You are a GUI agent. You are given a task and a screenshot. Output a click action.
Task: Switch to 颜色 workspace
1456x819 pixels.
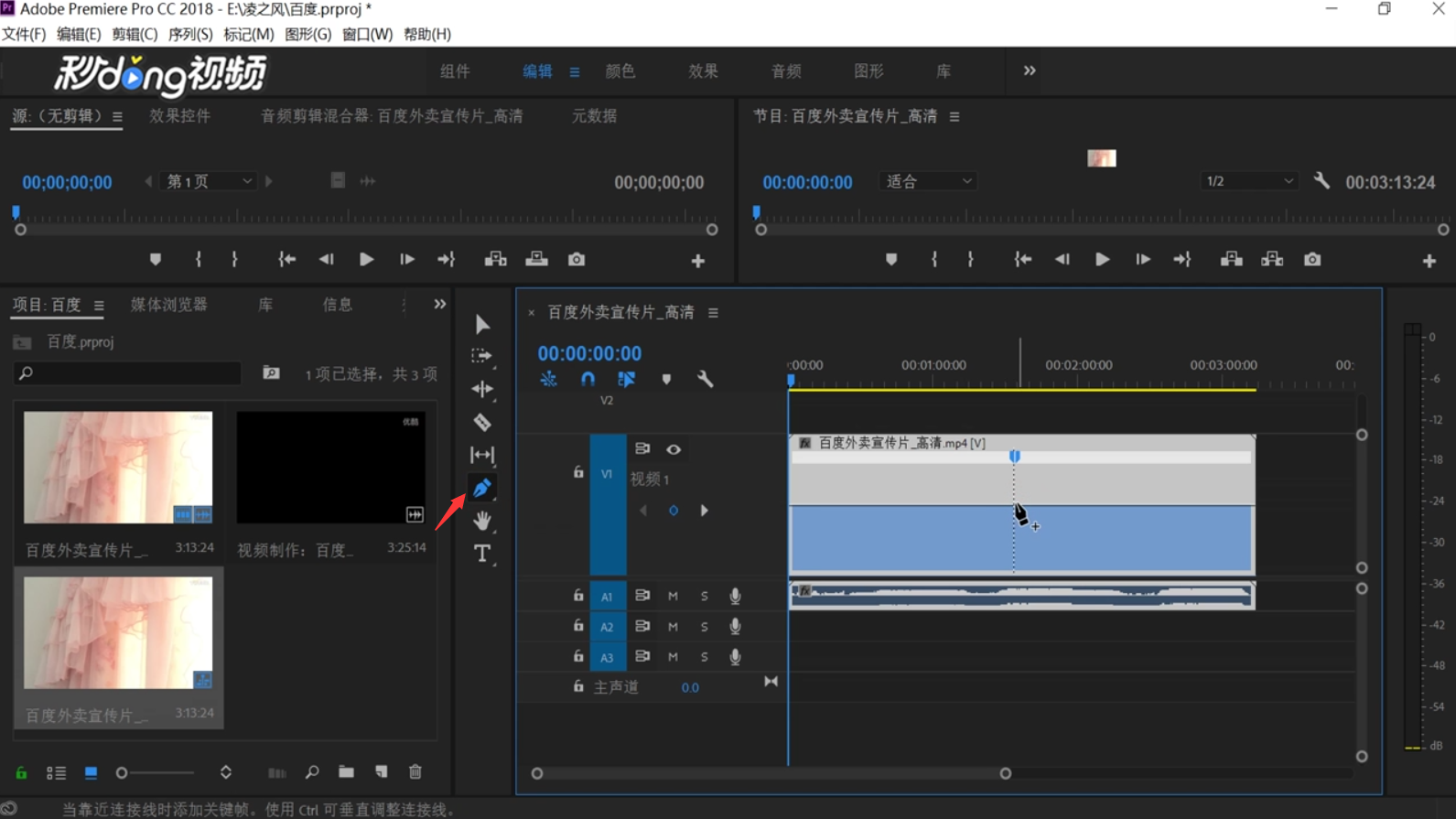[620, 71]
